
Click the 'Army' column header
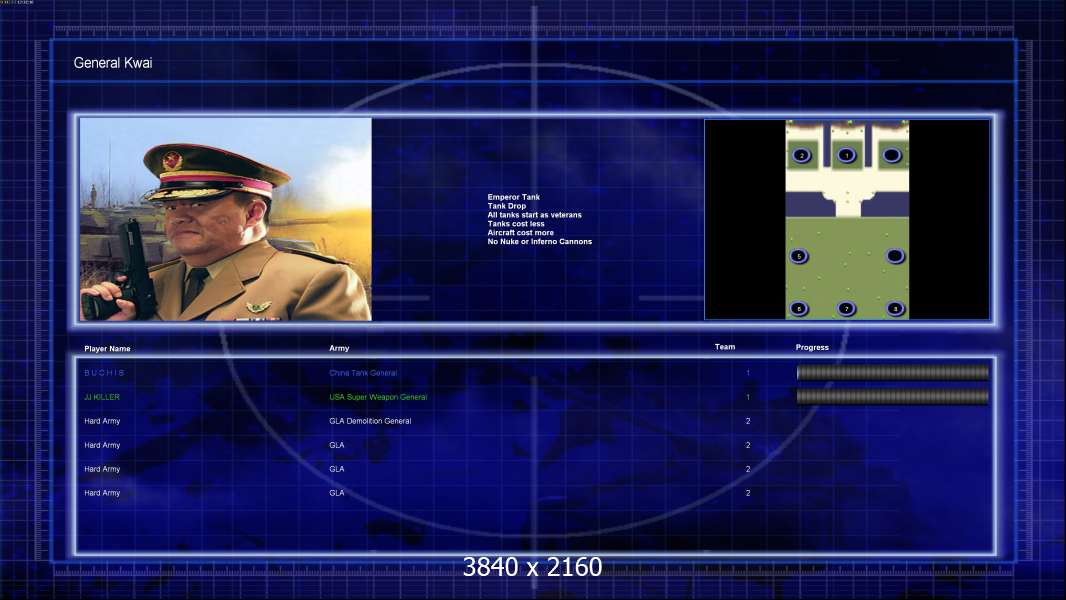339,348
